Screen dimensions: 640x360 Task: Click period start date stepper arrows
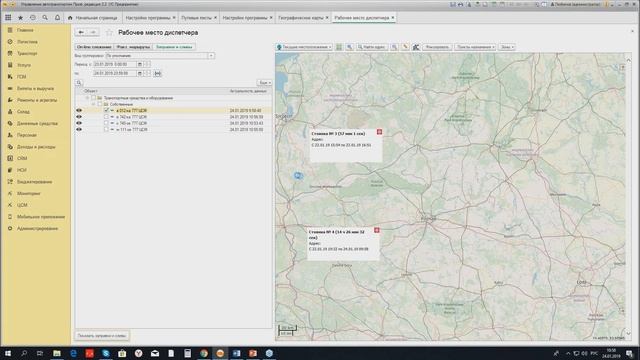click(x=147, y=64)
